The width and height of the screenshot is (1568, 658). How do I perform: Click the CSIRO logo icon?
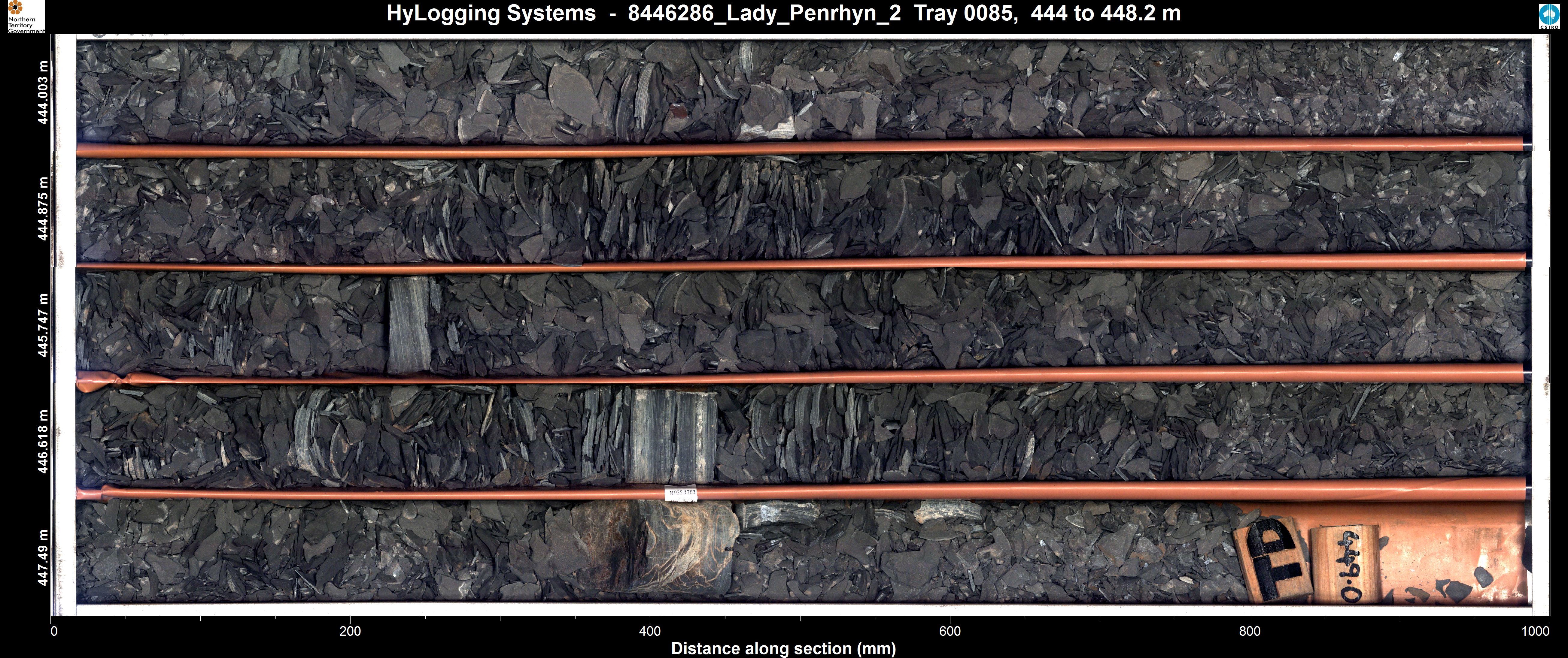pyautogui.click(x=1549, y=17)
